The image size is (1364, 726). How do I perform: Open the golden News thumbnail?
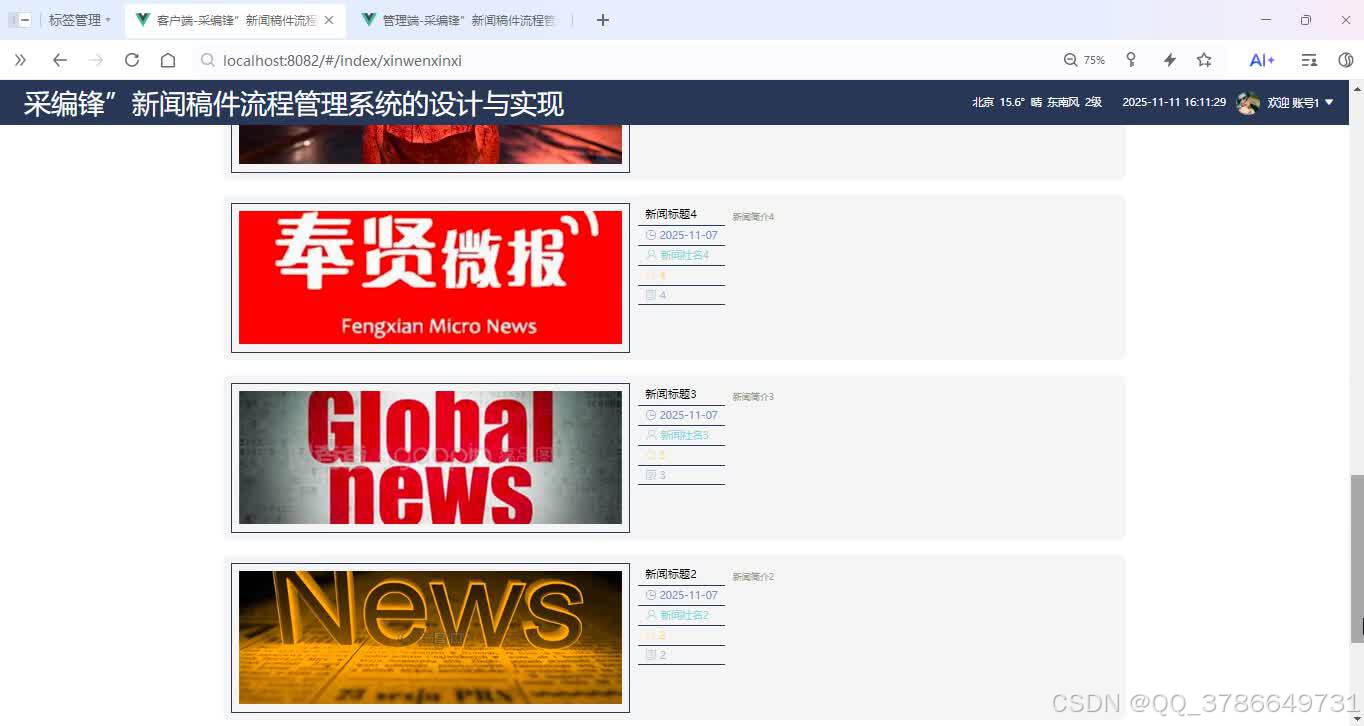point(430,637)
